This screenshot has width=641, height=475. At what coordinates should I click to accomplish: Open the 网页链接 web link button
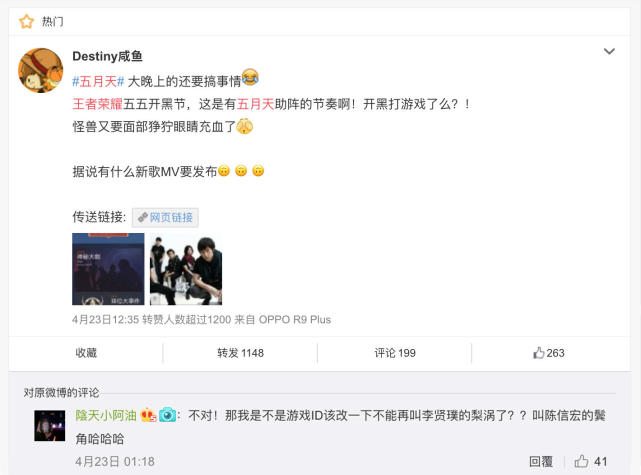pos(165,217)
